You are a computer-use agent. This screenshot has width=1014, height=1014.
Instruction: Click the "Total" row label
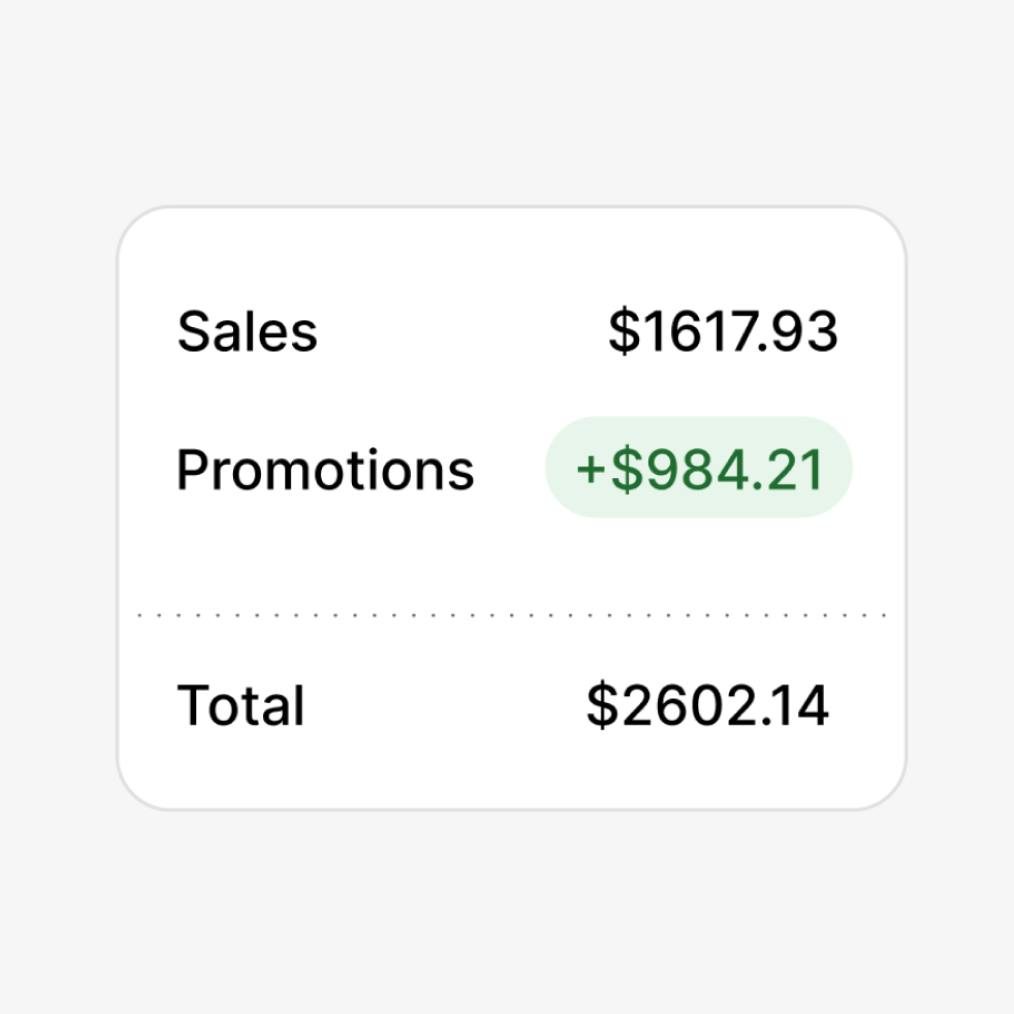pyautogui.click(x=240, y=705)
